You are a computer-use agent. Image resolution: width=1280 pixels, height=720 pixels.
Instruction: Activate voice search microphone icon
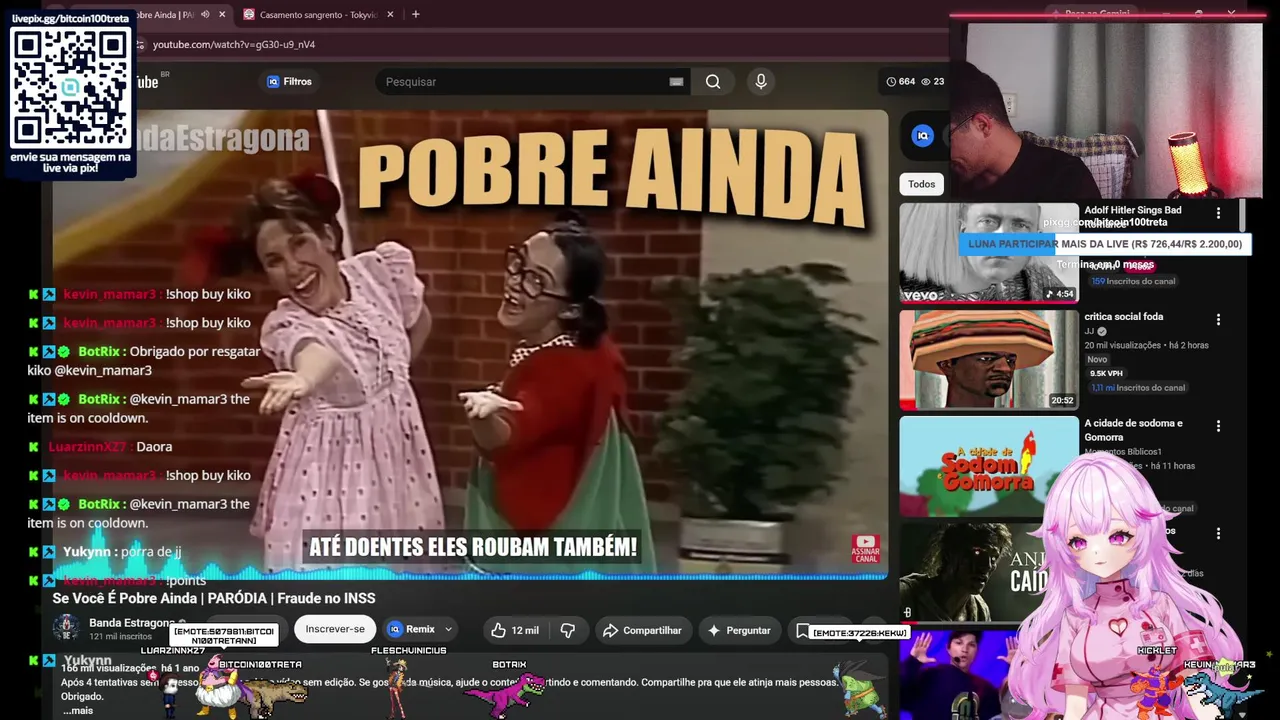click(x=761, y=82)
